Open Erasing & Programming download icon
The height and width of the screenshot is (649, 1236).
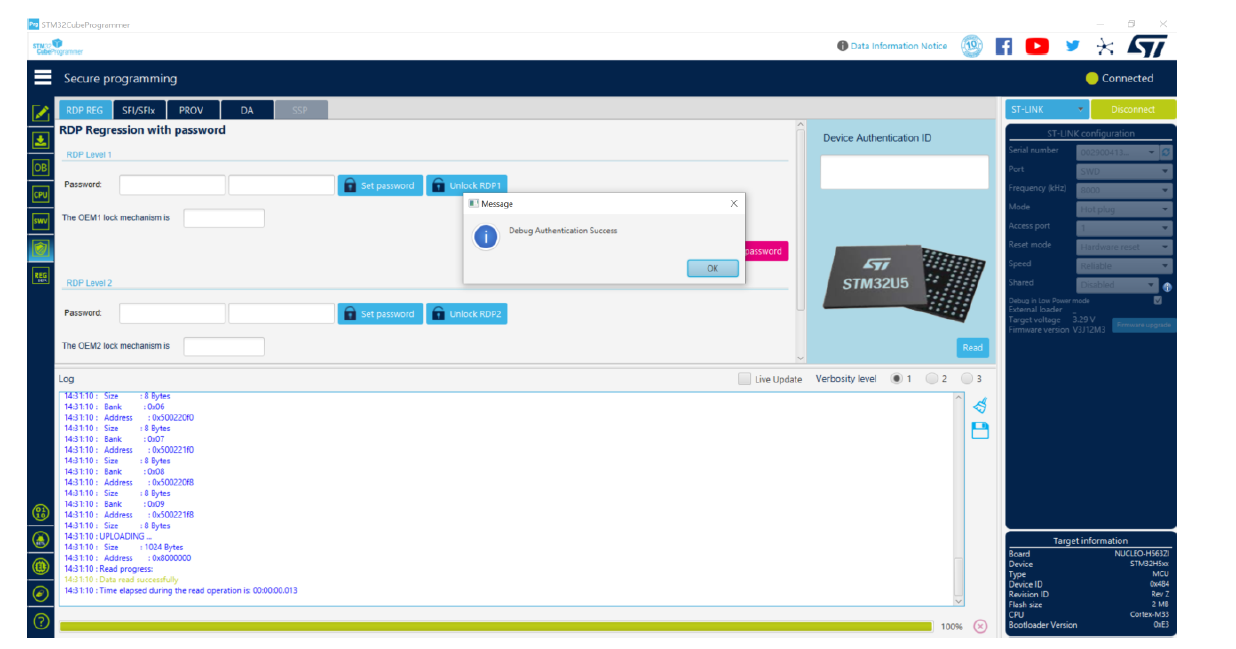tap(41, 140)
